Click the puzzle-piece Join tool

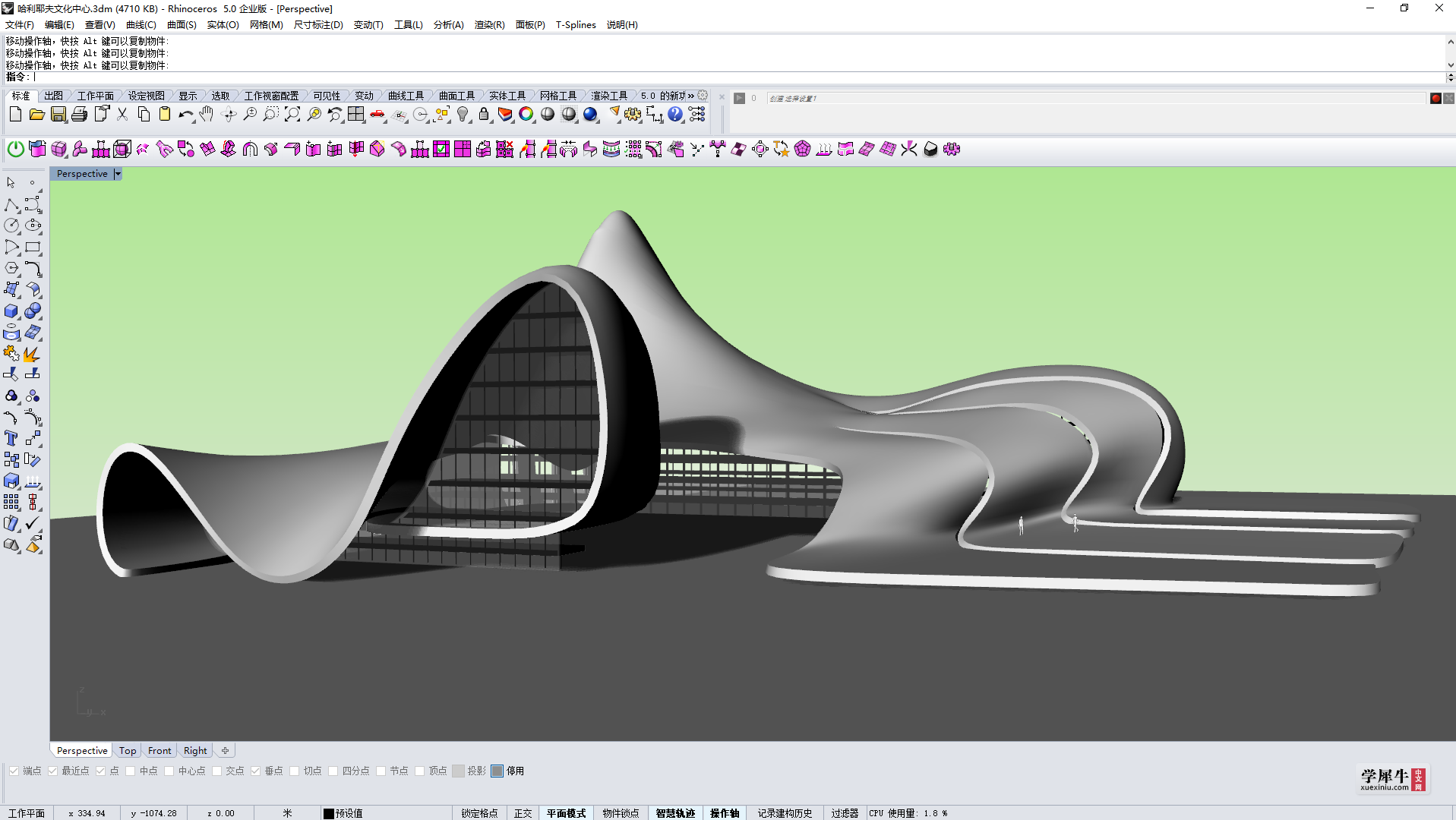click(11, 354)
